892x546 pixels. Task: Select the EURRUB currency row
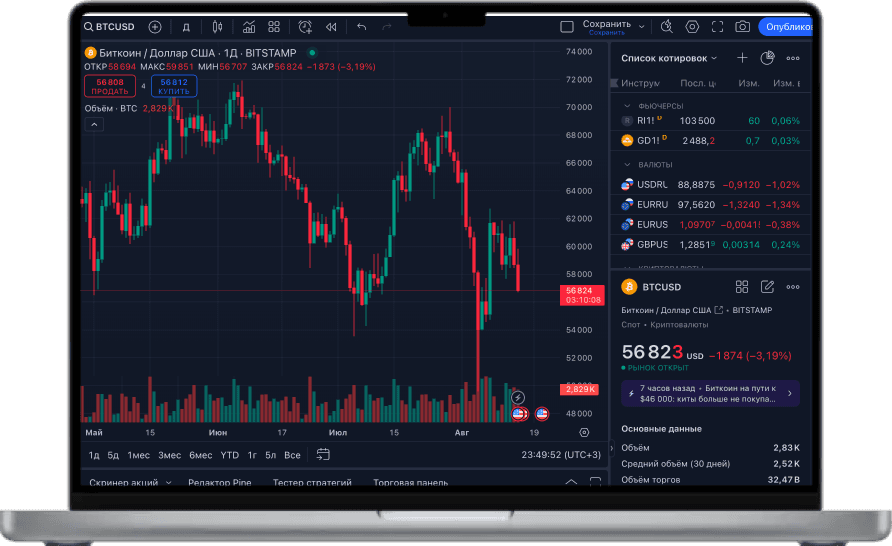(x=711, y=205)
